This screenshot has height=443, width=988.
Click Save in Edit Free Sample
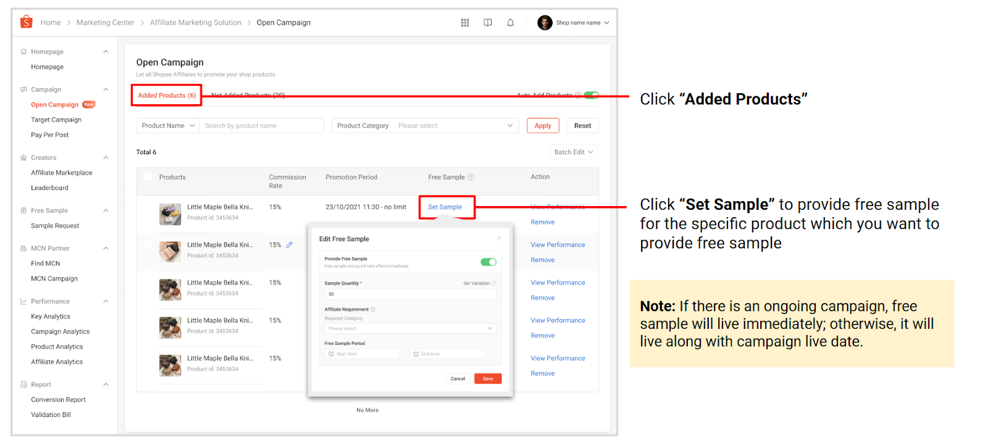point(488,379)
